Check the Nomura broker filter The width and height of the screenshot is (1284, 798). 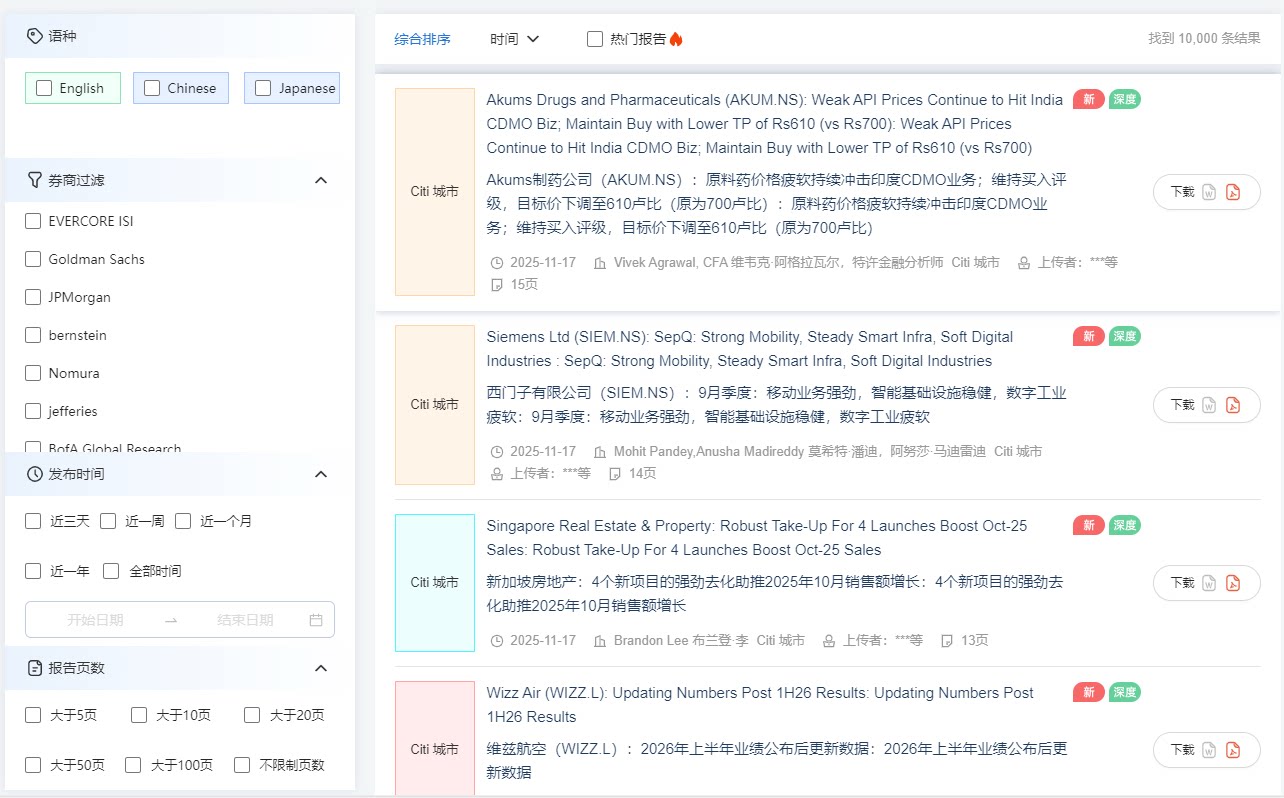(x=33, y=373)
